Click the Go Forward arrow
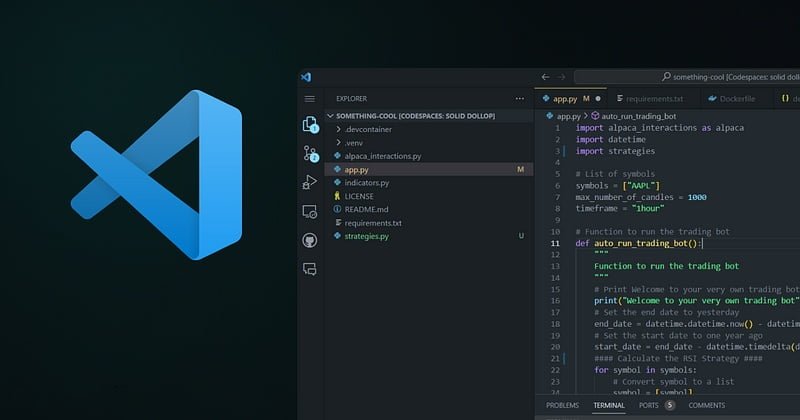 (561, 77)
